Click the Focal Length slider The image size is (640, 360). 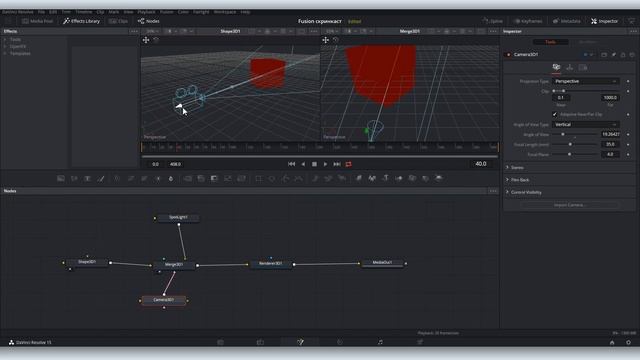pyautogui.click(x=575, y=144)
